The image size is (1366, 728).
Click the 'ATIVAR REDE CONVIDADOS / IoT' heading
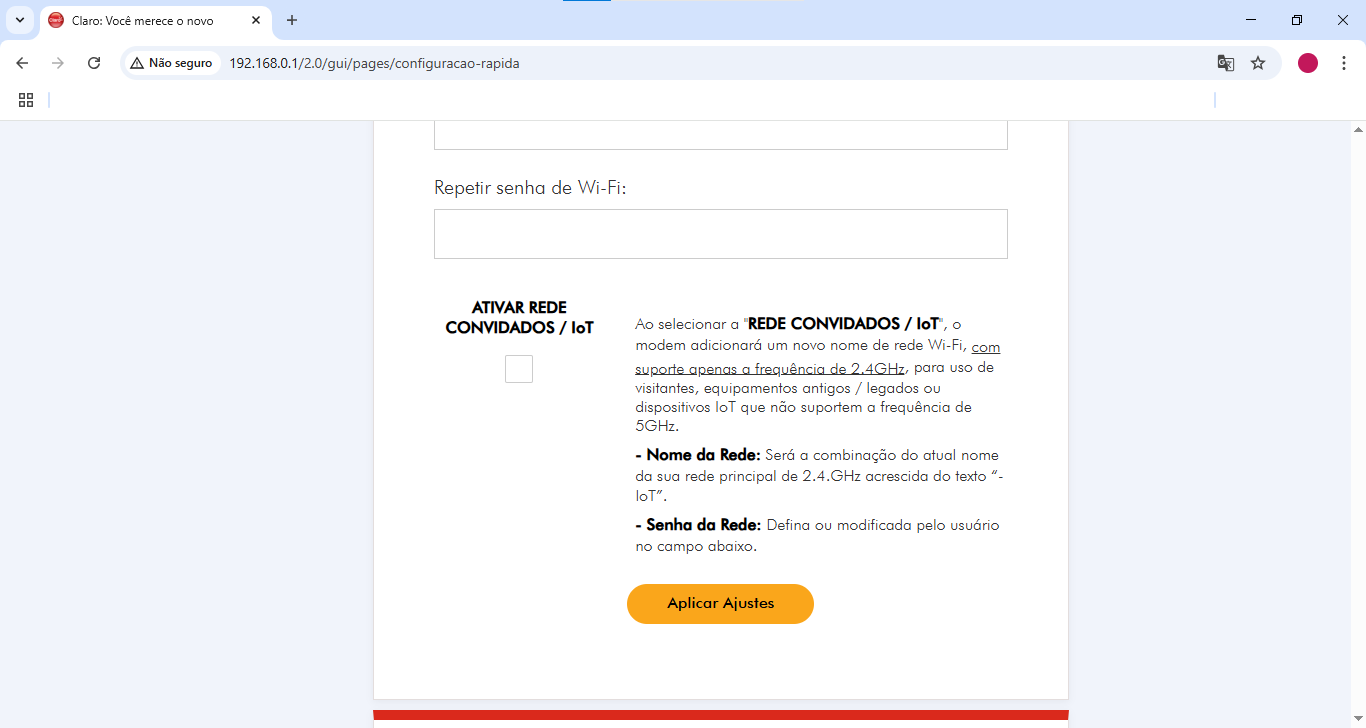[519, 318]
